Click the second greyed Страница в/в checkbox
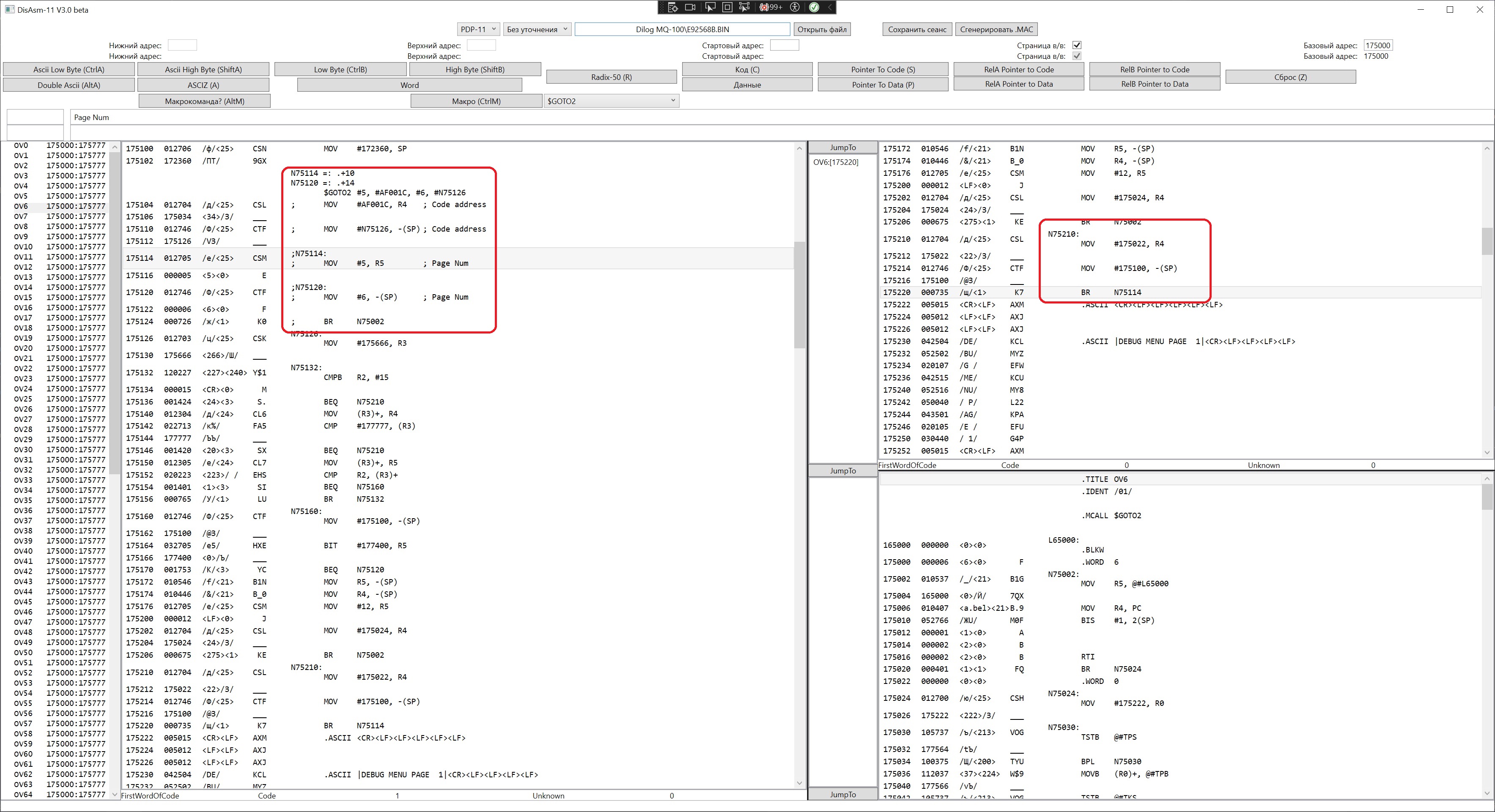The image size is (1495, 812). pyautogui.click(x=1077, y=56)
